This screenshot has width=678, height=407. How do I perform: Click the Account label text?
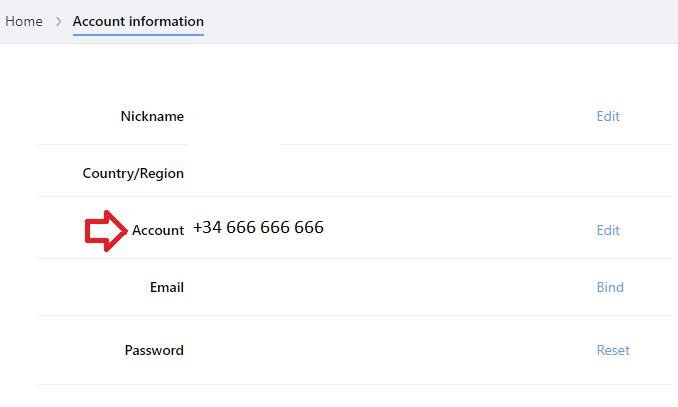pos(158,230)
